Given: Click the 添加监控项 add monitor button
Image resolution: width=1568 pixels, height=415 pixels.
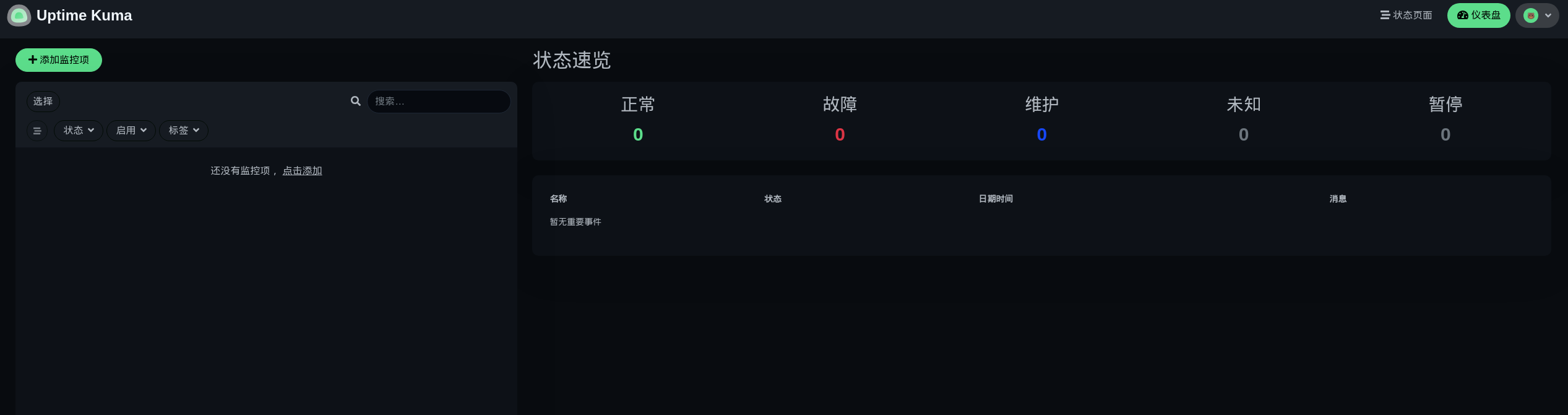Looking at the screenshot, I should (59, 60).
